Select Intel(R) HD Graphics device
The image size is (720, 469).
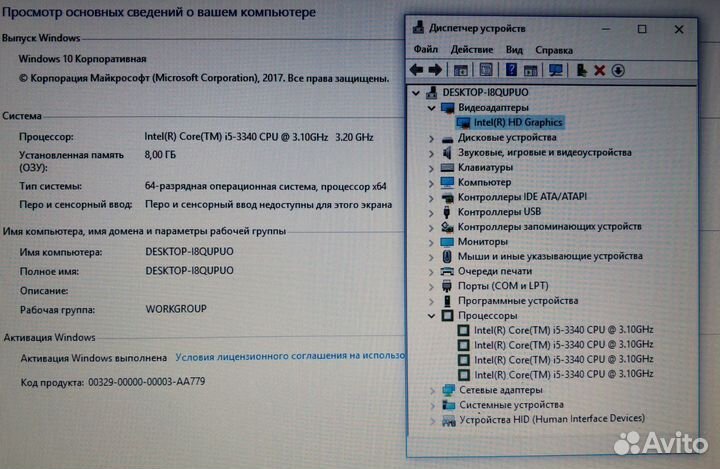pyautogui.click(x=518, y=122)
